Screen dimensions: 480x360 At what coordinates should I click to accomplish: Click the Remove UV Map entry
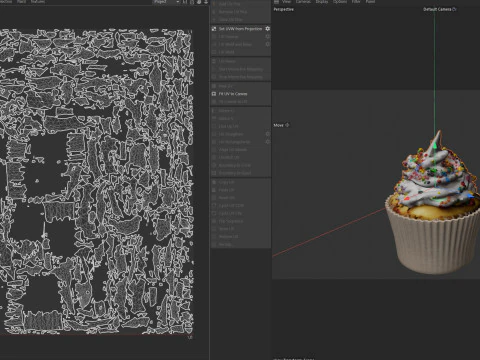[x=233, y=12]
